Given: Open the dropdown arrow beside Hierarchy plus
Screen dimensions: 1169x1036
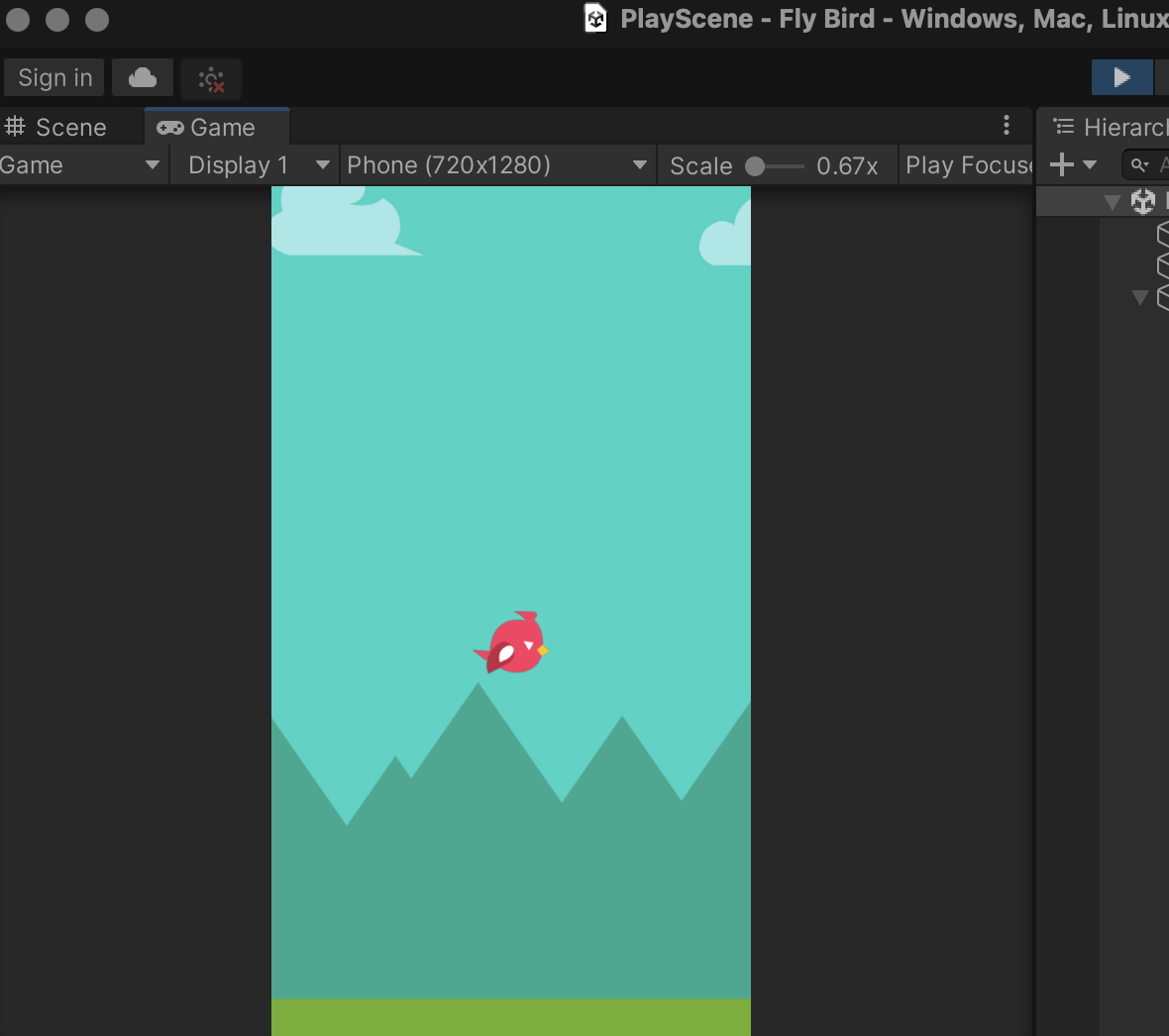Looking at the screenshot, I should coord(1089,164).
